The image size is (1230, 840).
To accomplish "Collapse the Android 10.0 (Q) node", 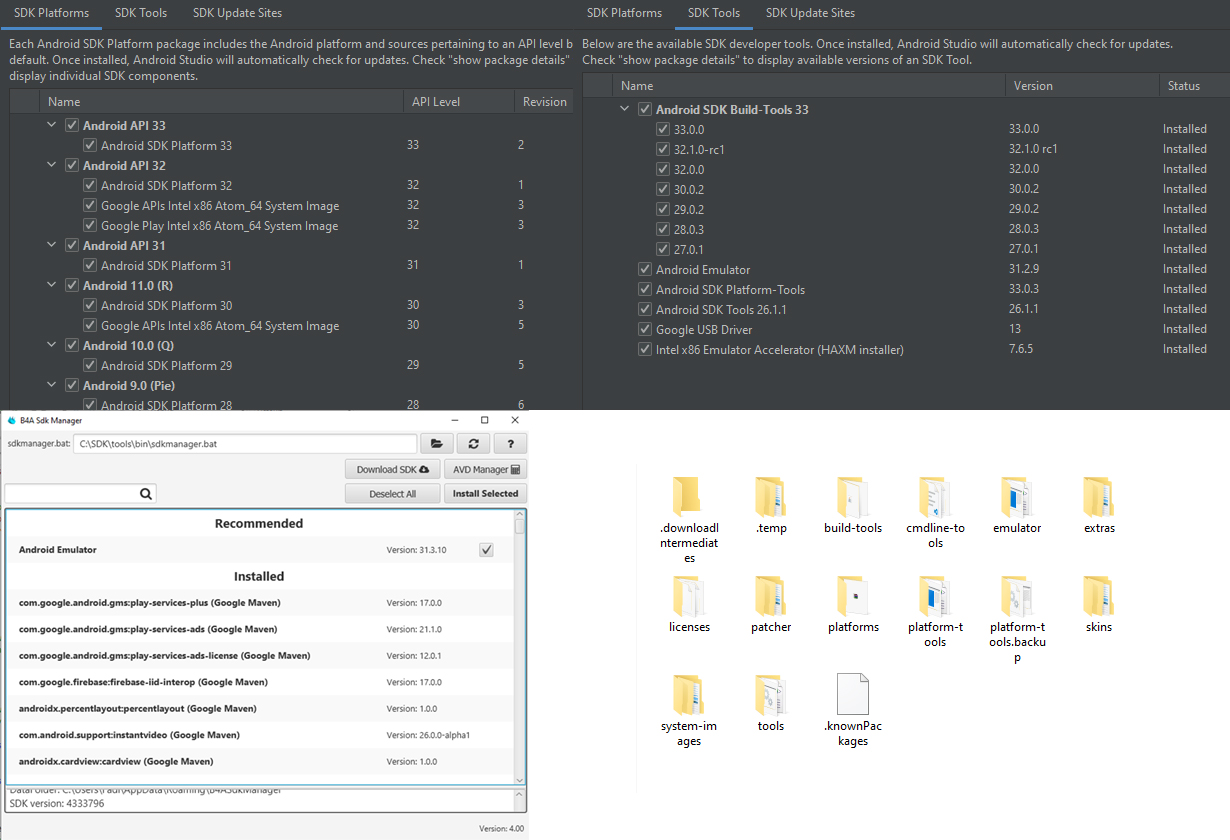I will [52, 345].
